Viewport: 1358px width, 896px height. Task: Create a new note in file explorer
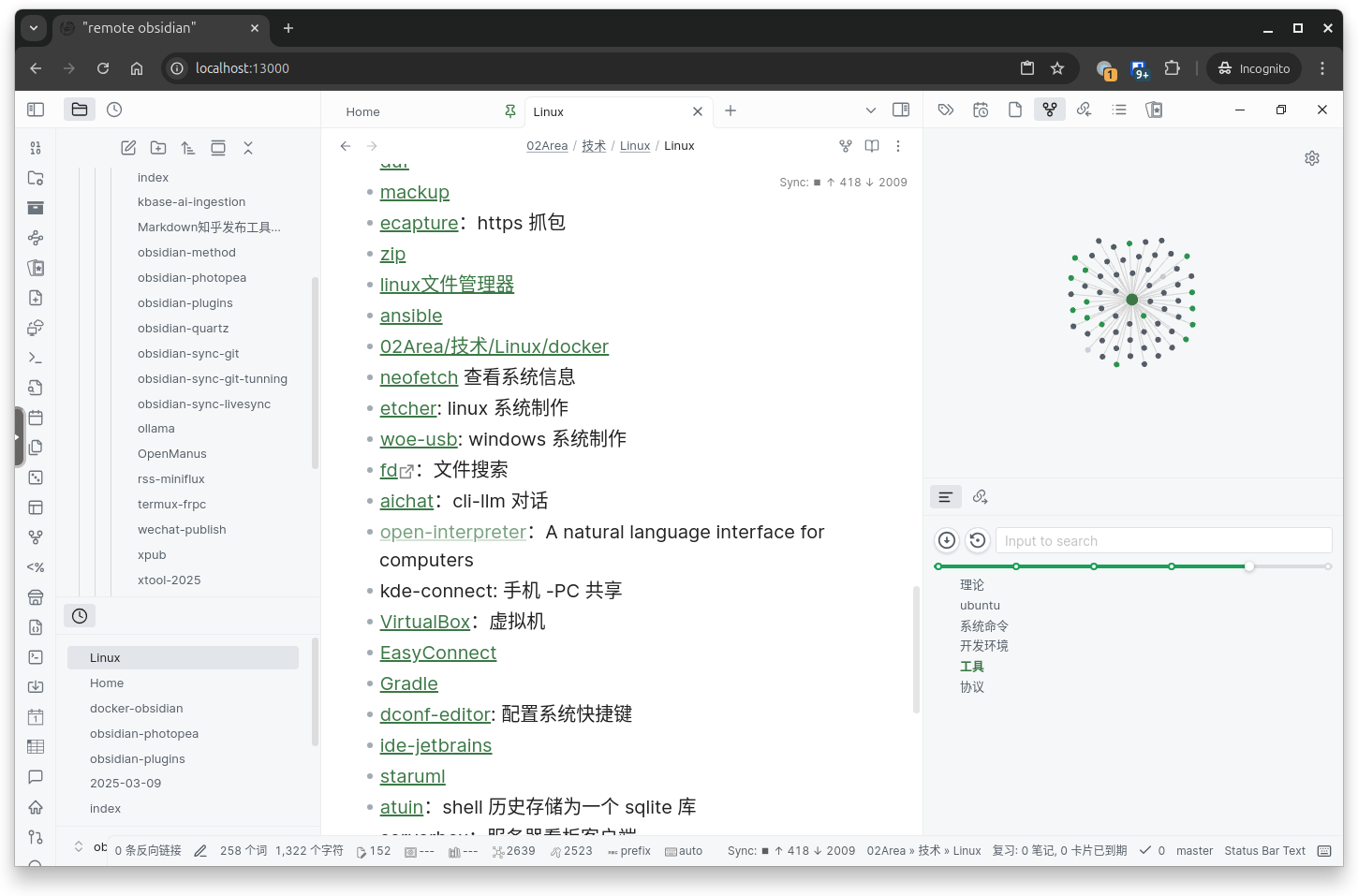click(128, 148)
